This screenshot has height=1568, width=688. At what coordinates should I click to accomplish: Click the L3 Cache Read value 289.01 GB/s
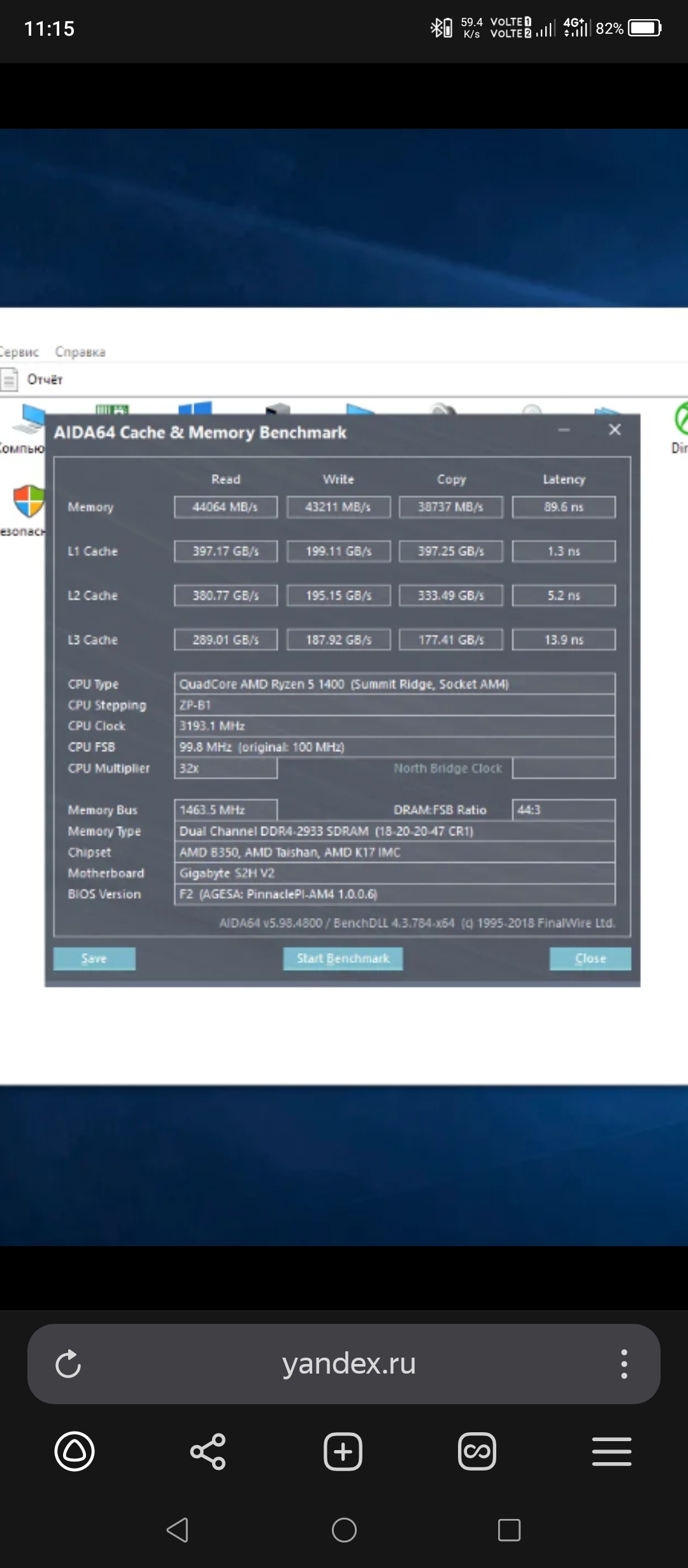click(226, 639)
